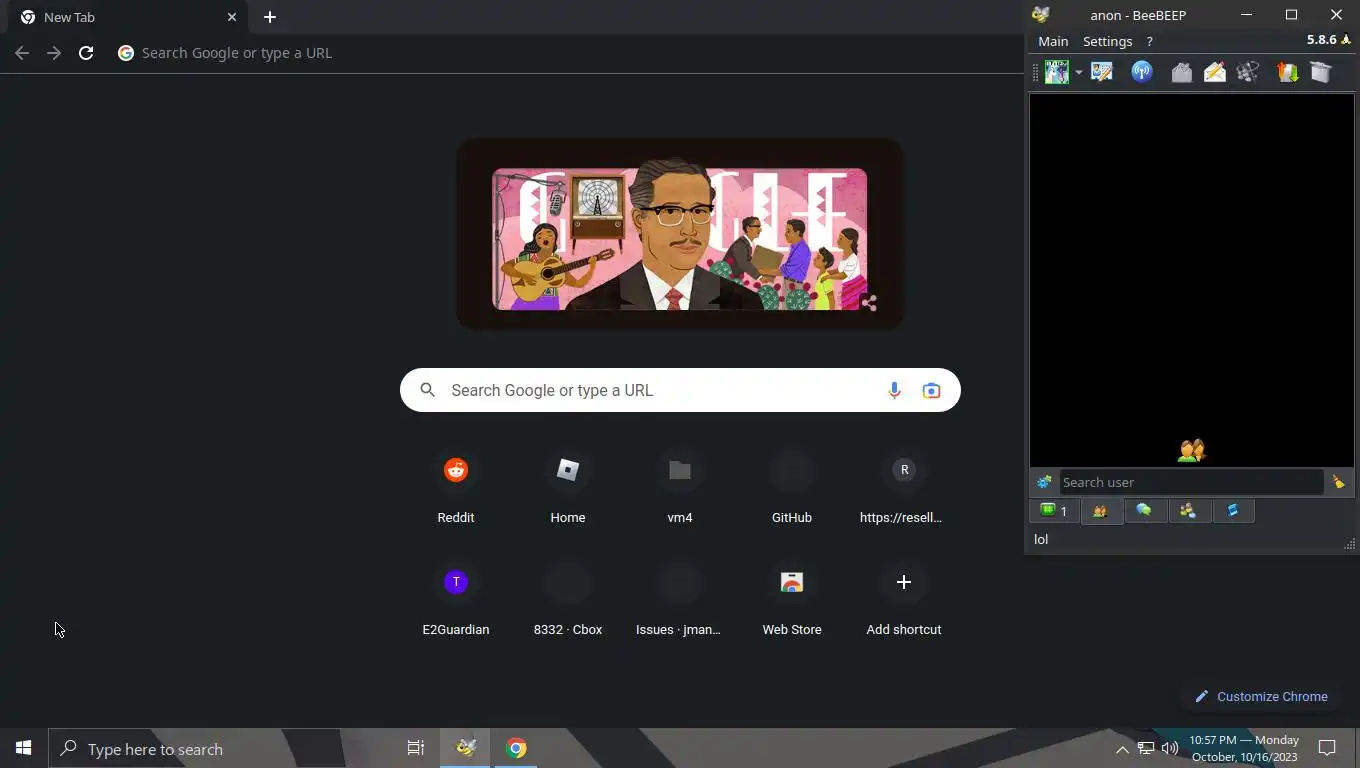
Task: Open the notification center icon
Action: [1328, 748]
